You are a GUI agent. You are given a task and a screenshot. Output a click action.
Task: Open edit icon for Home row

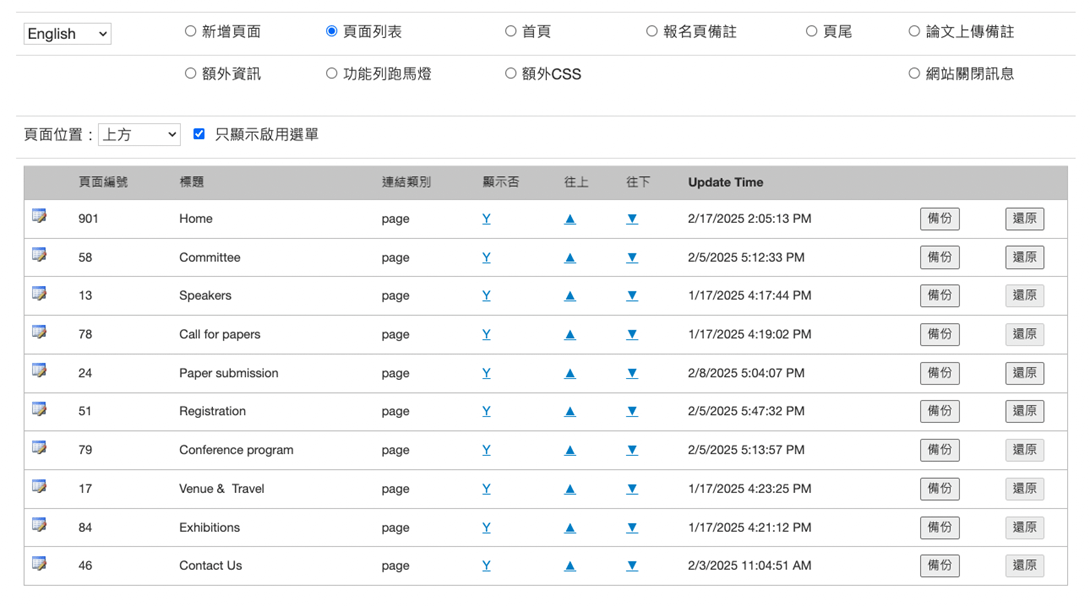[x=40, y=217]
